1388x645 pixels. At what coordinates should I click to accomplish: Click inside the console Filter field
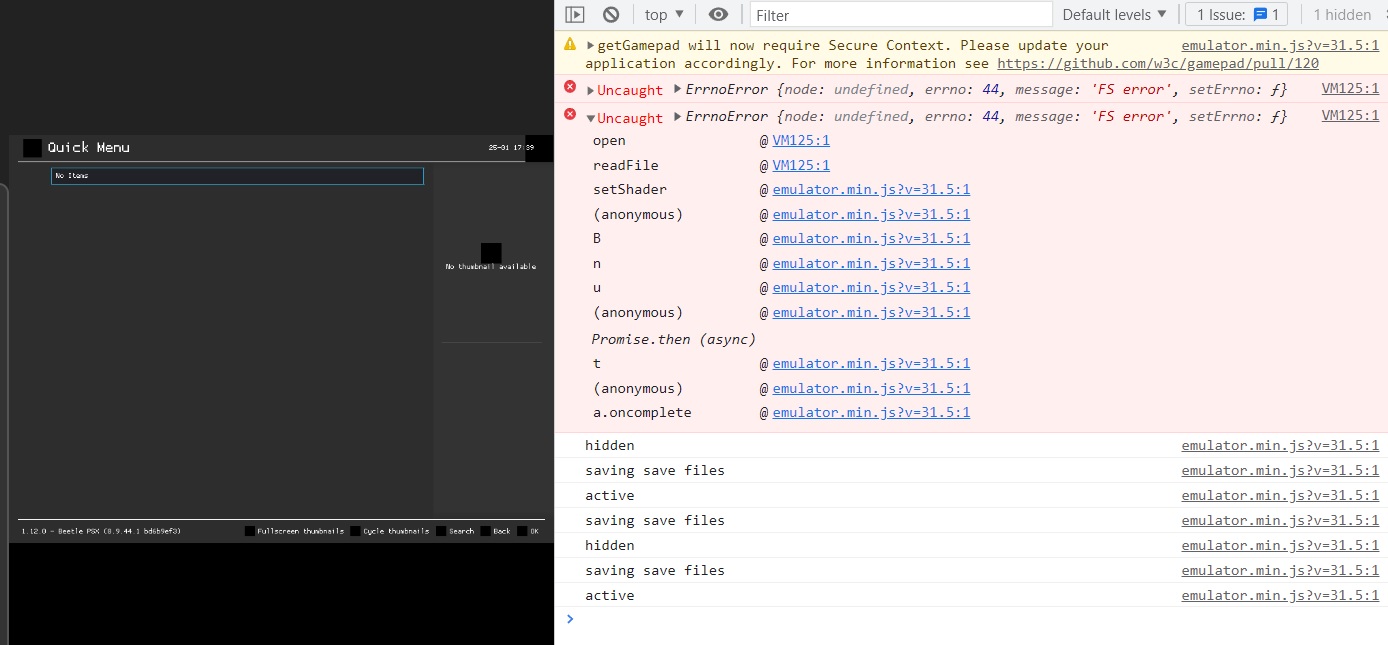tap(898, 14)
